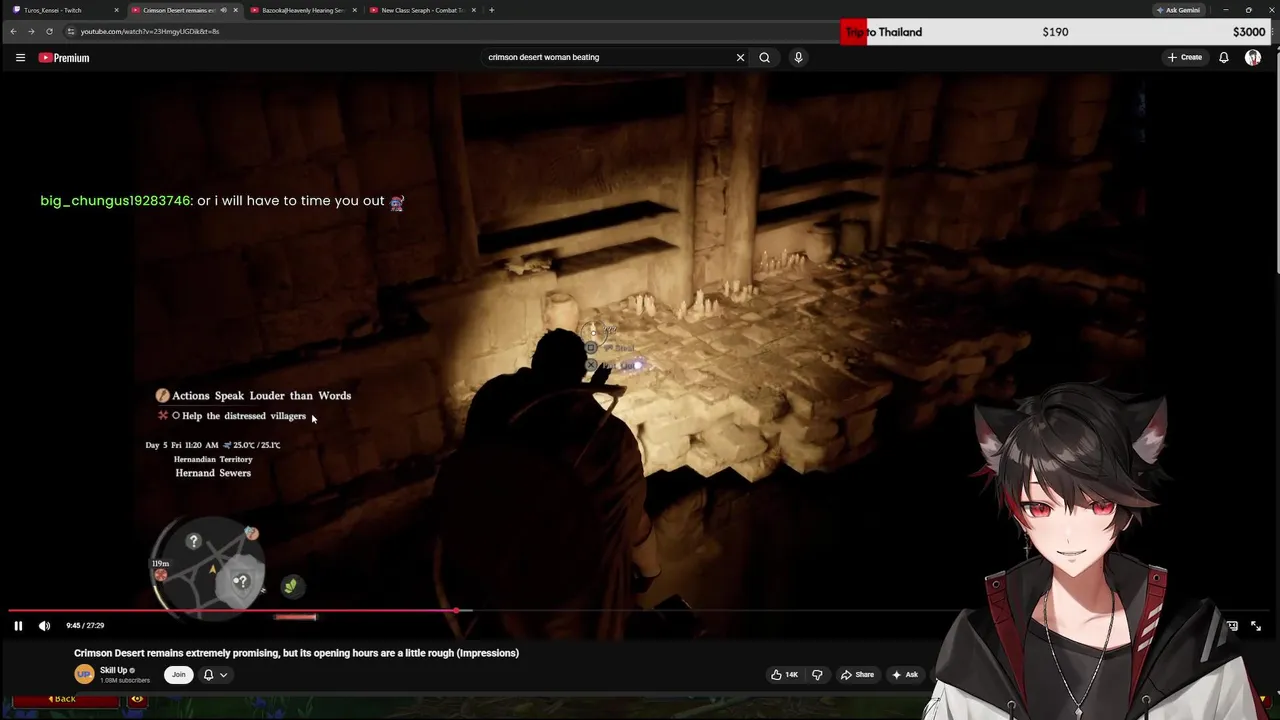The image size is (1280, 720).
Task: Pause the YouTube video
Action: (18, 626)
